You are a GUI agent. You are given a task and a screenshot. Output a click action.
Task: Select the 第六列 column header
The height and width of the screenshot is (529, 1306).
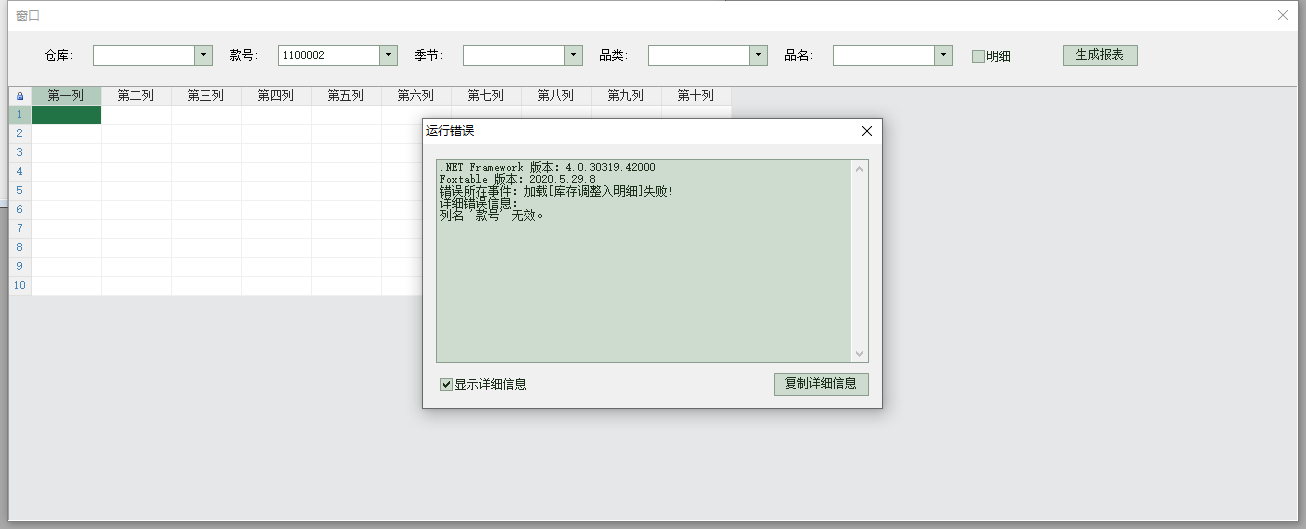click(416, 96)
